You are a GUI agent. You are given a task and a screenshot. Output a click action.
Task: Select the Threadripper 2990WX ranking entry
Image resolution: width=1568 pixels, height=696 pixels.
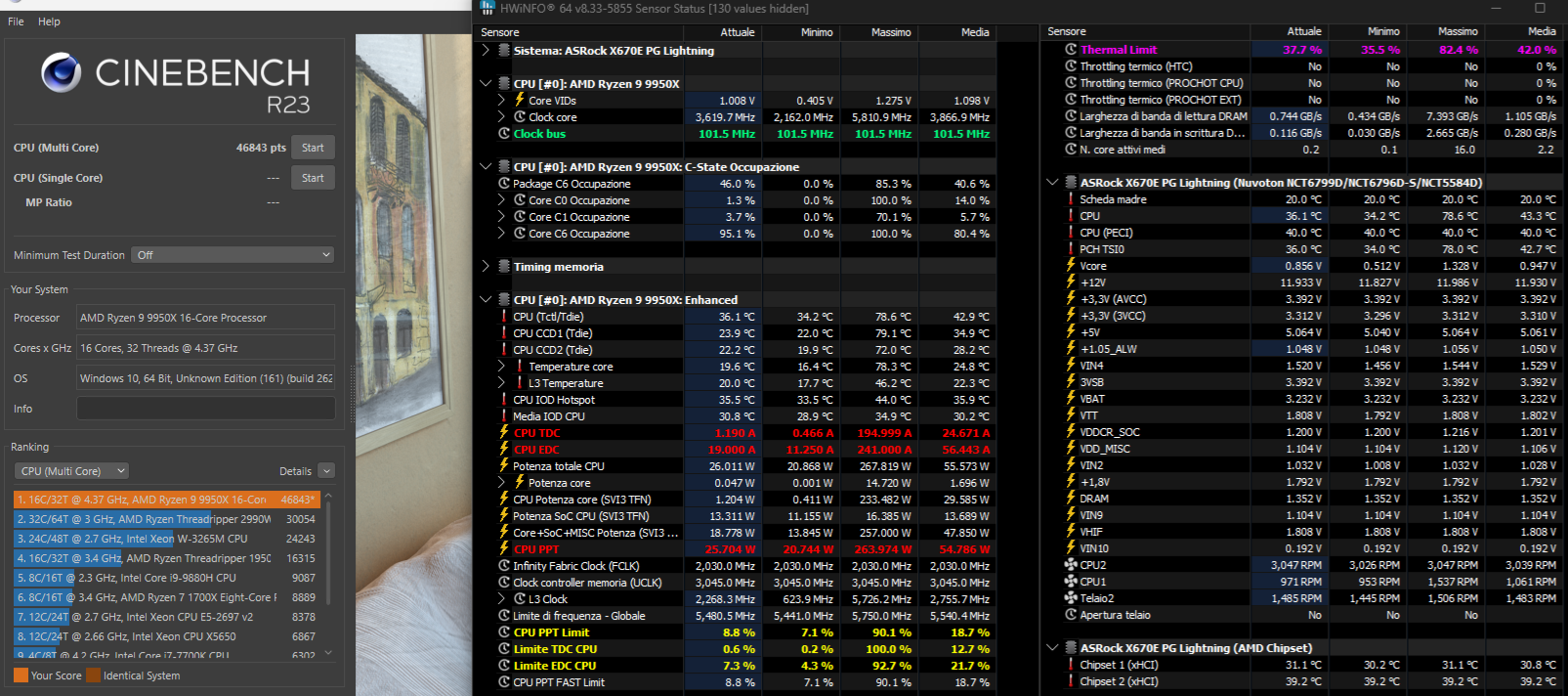167,519
